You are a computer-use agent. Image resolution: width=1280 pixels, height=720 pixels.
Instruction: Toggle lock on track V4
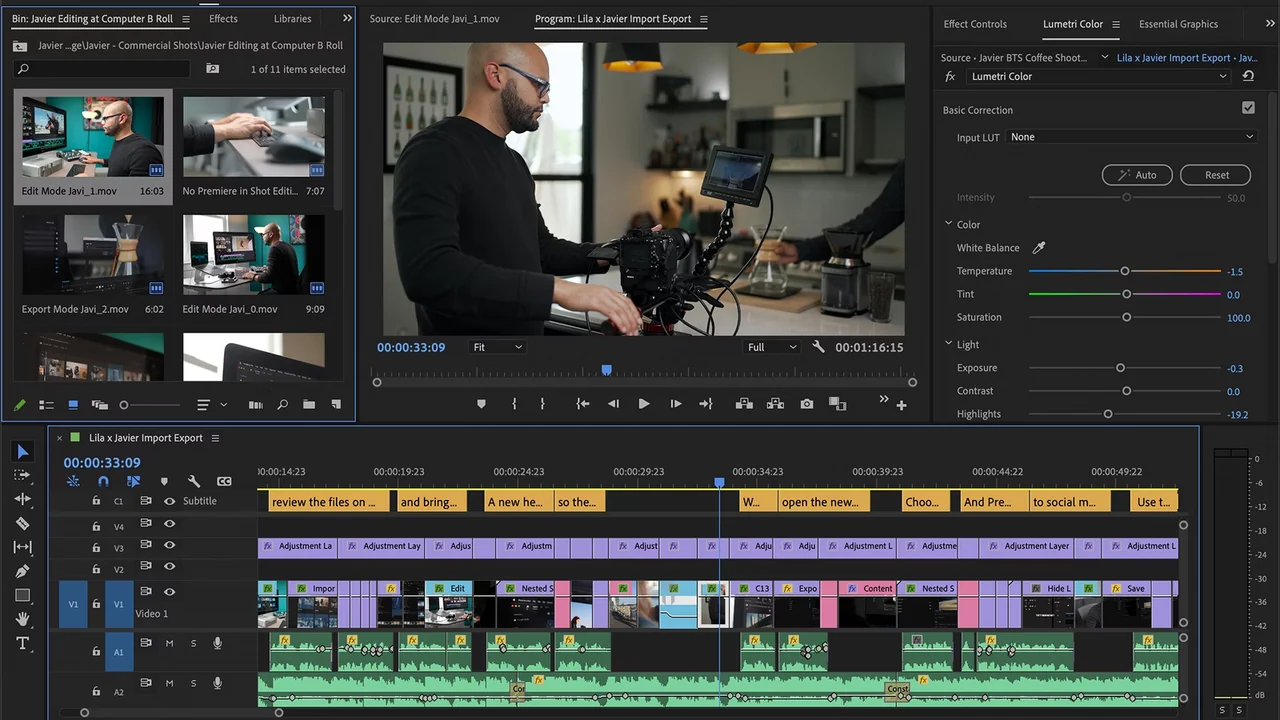96,525
